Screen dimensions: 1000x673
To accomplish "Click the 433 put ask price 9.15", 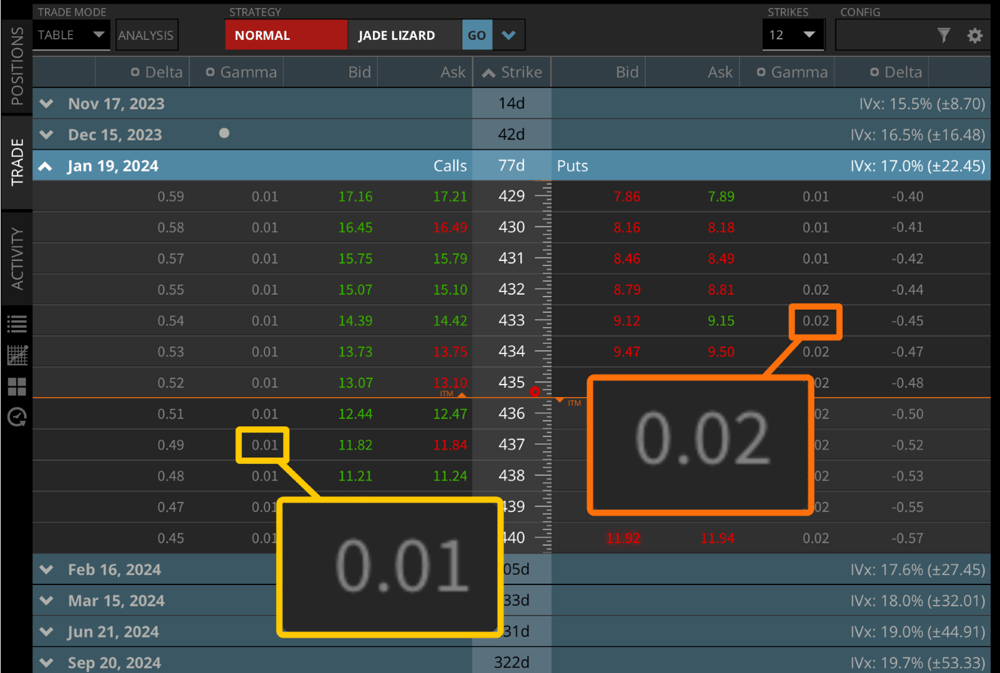I will [721, 321].
